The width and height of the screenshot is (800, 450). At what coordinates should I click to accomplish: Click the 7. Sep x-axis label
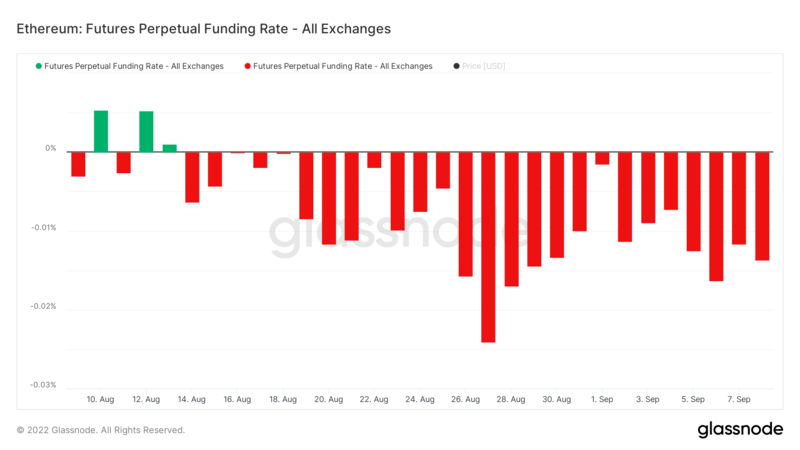(739, 399)
